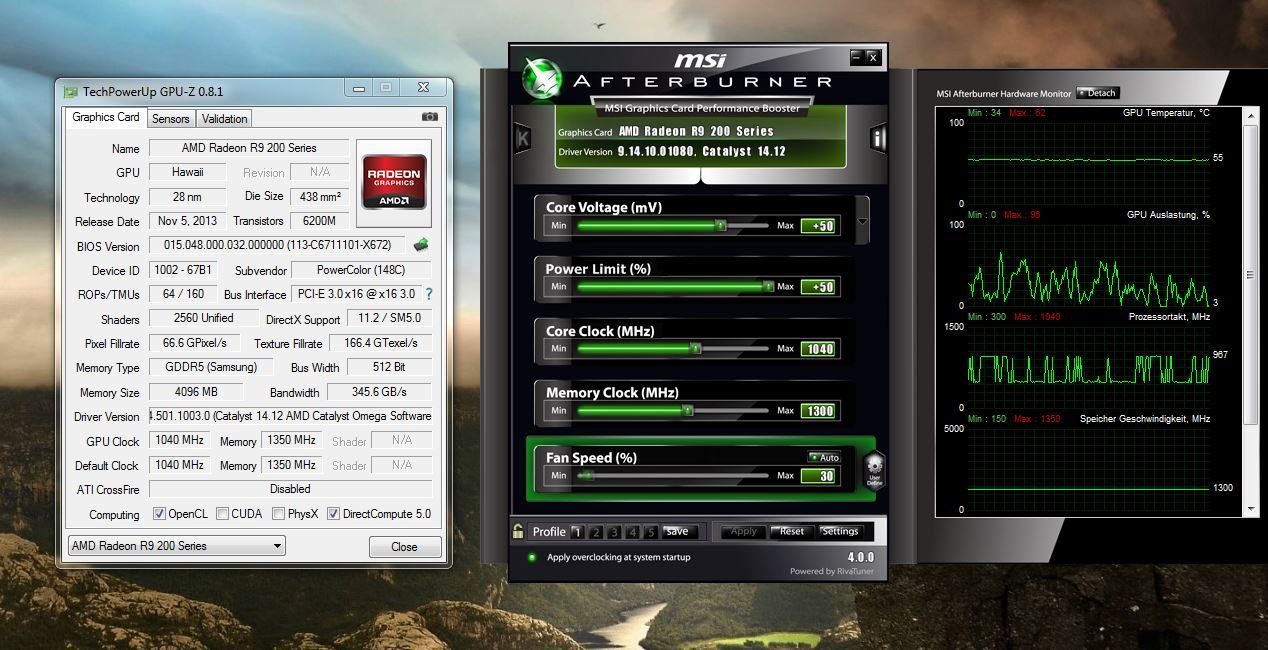Click the Apply button in Afterburner
The image size is (1268, 650).
pos(743,531)
